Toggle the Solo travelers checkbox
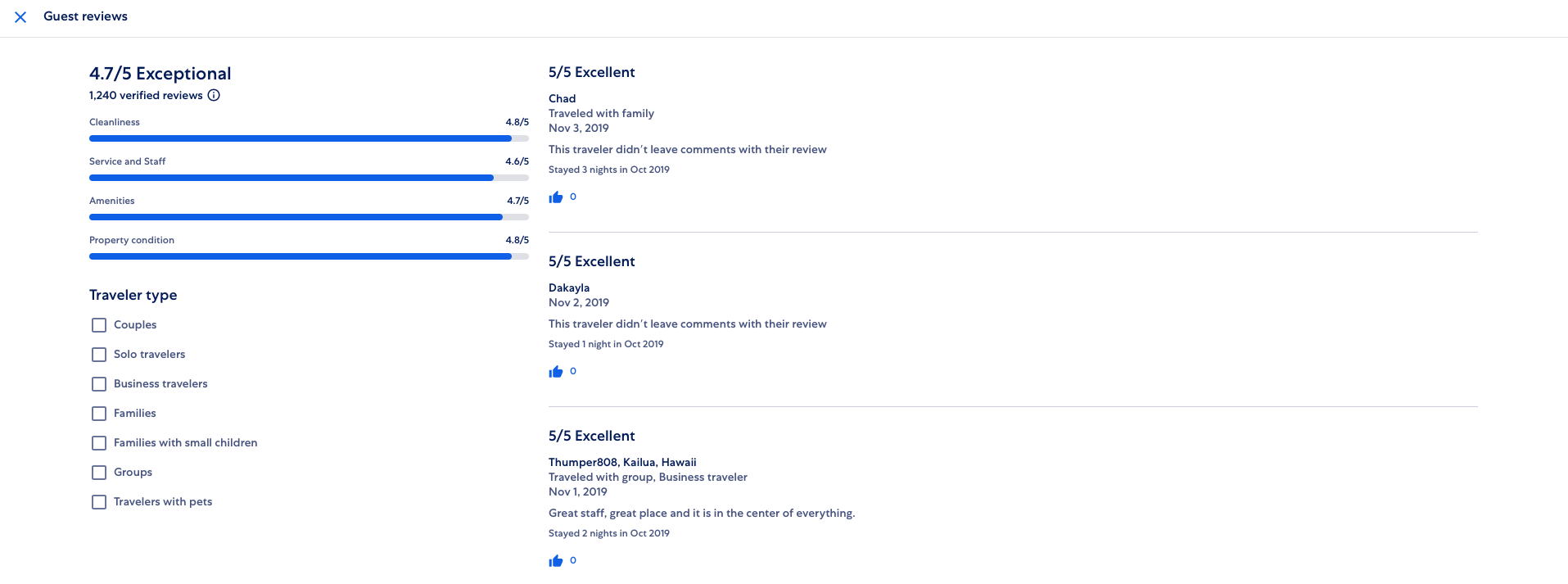The height and width of the screenshot is (584, 1568). tap(99, 355)
